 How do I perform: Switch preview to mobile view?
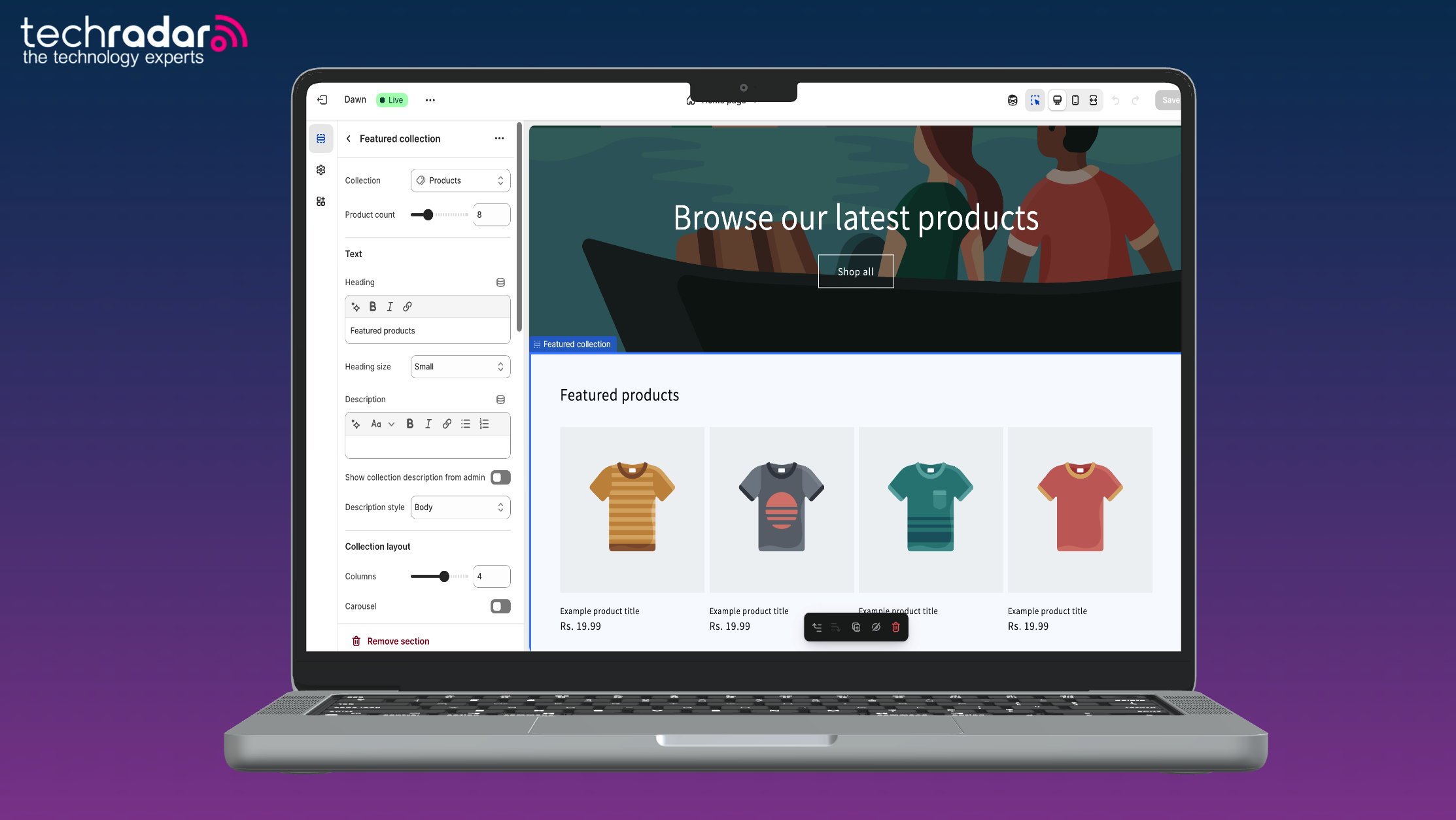[1076, 100]
